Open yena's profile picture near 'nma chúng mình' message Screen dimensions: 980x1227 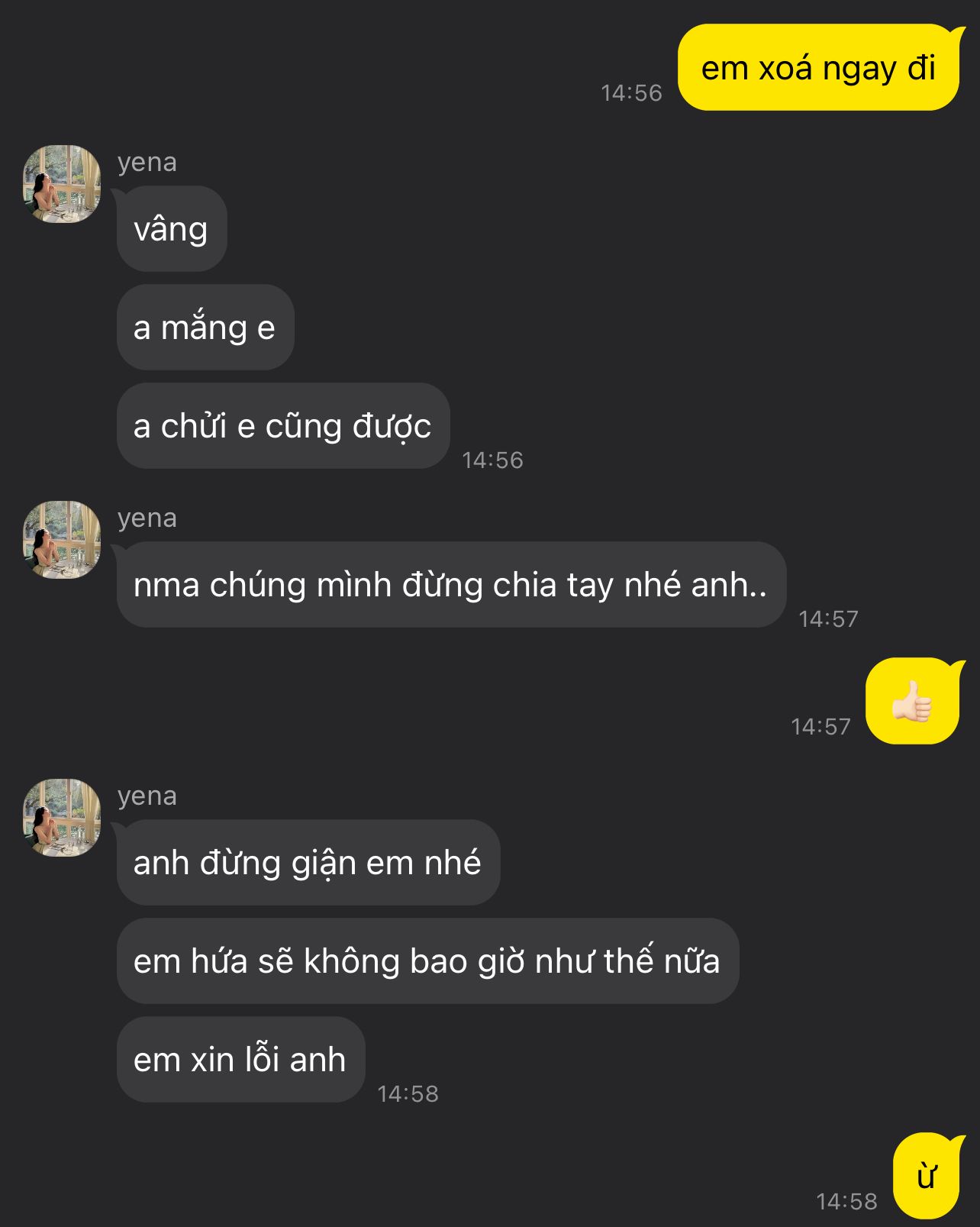[x=62, y=540]
